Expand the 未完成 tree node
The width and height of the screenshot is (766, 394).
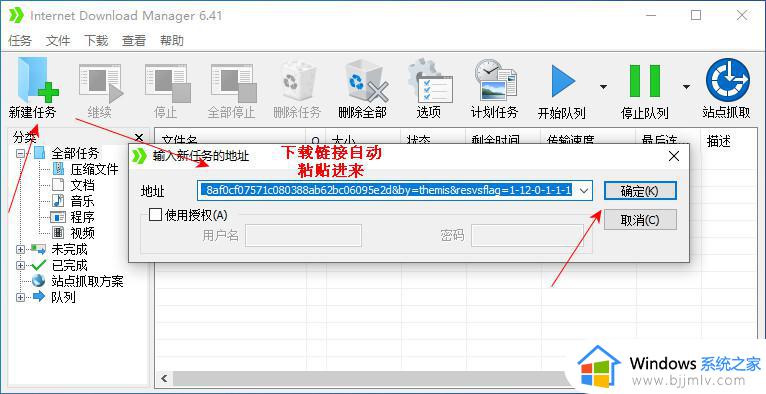pyautogui.click(x=20, y=249)
